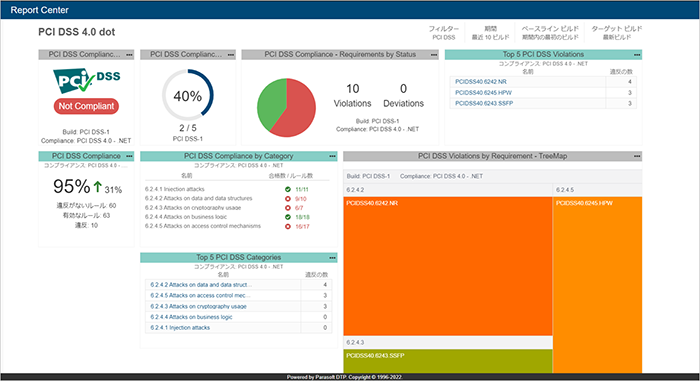Open the ベースライン ビルド dropdown
Viewport: 700px width, 381px height.
[x=550, y=33]
